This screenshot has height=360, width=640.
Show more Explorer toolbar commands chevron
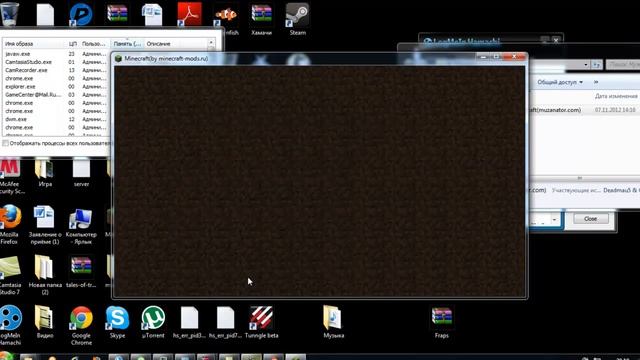(596, 82)
